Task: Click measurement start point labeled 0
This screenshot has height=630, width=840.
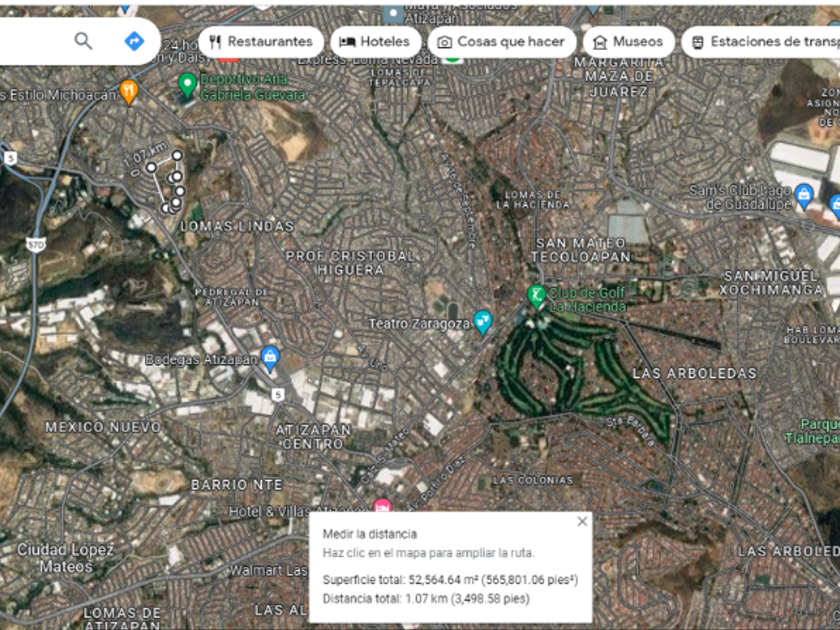Action: coord(151,168)
